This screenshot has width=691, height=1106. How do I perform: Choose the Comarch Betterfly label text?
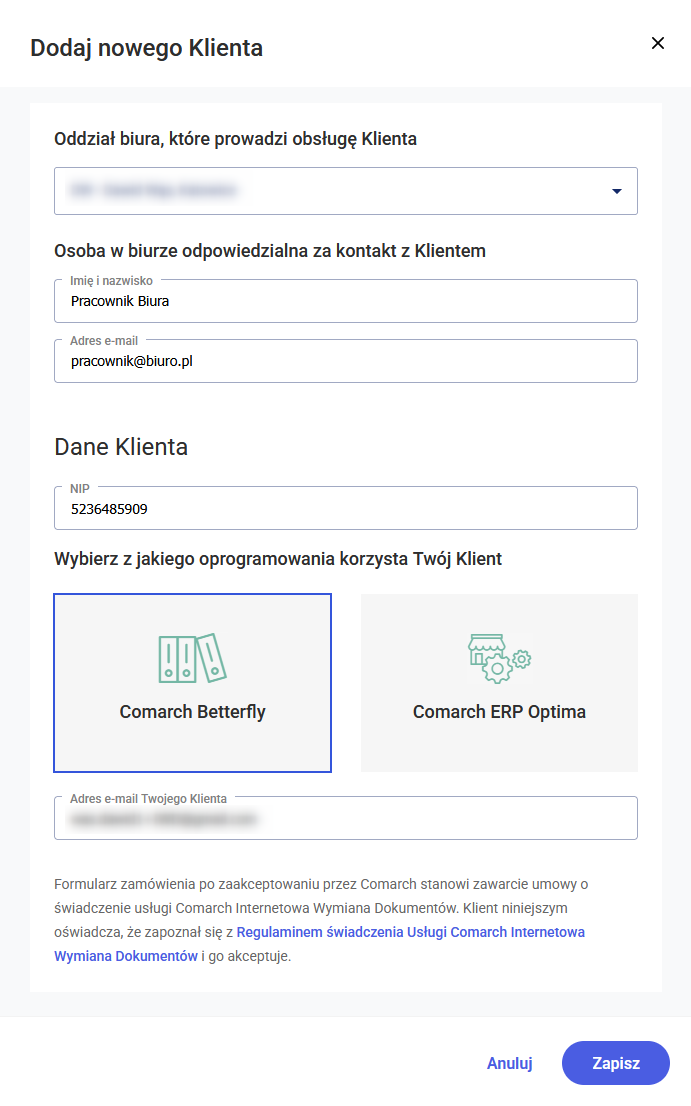192,713
